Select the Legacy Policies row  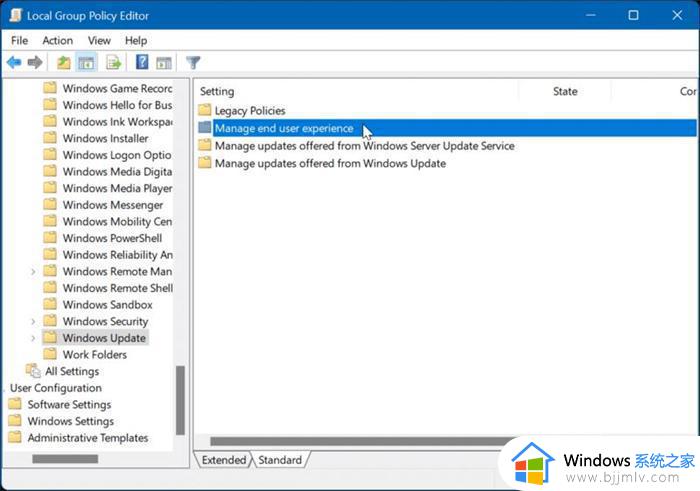(250, 110)
